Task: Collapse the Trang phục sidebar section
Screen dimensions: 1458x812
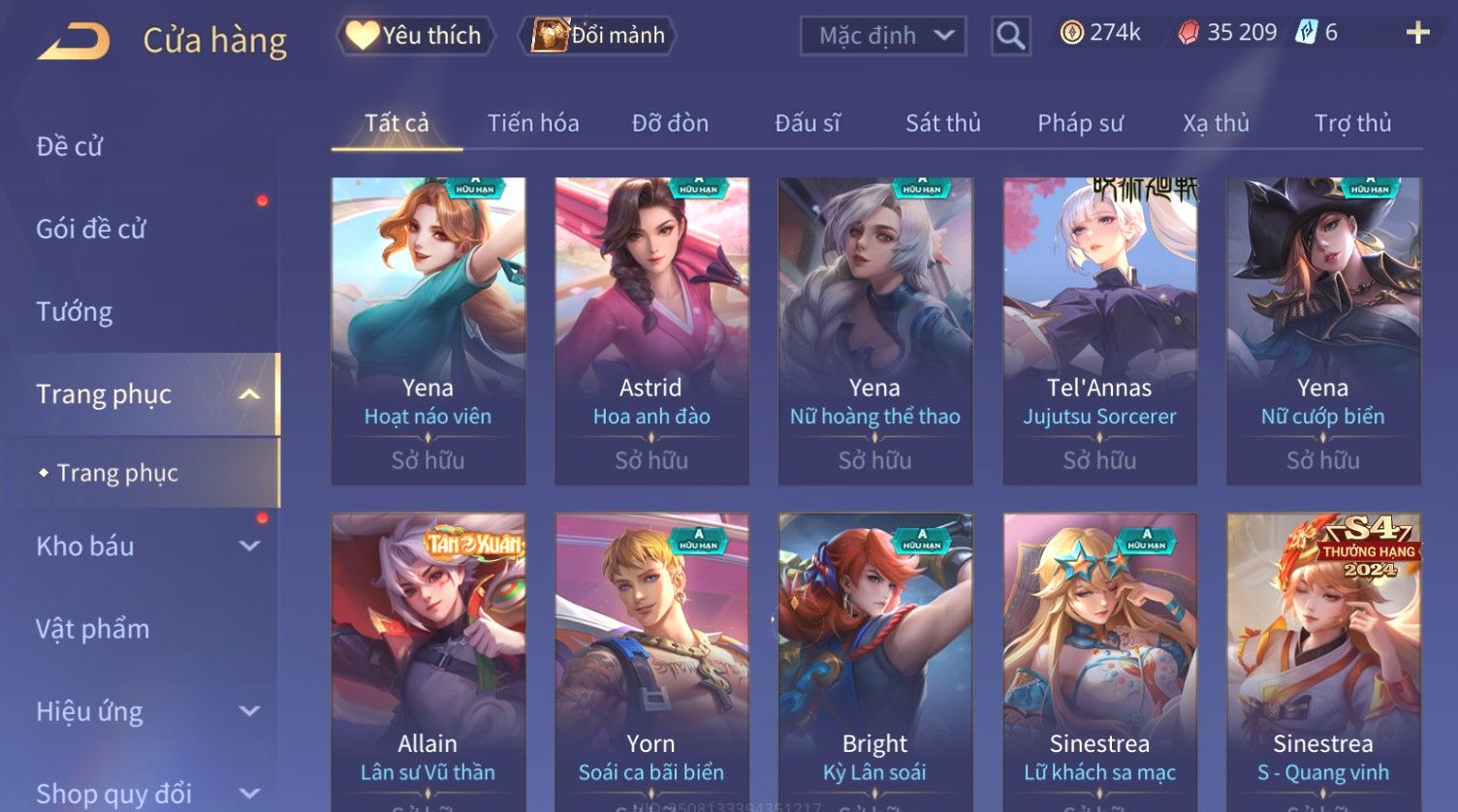Action: [249, 394]
